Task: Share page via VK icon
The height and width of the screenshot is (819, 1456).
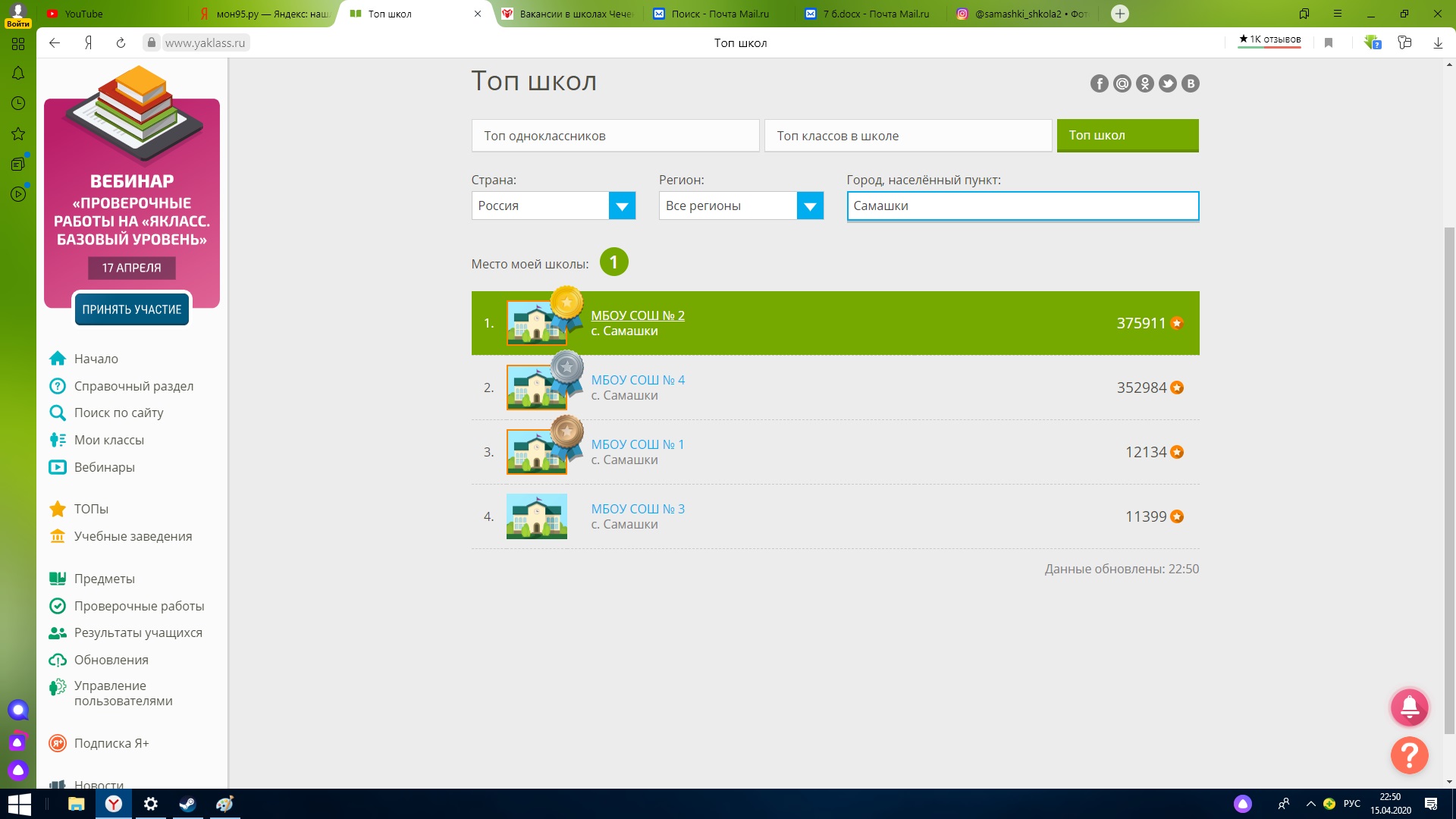Action: [x=1190, y=84]
